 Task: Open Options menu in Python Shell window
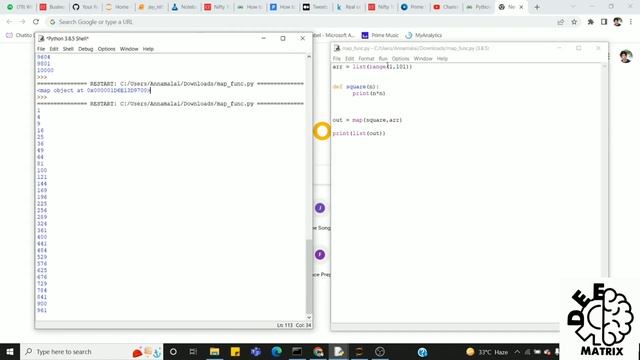[x=107, y=49]
